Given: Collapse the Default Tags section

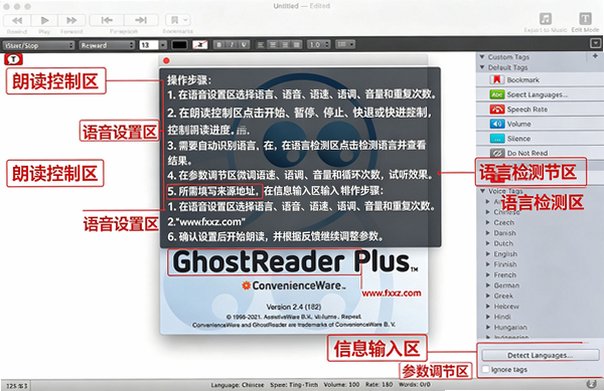Looking at the screenshot, I should click(x=482, y=67).
